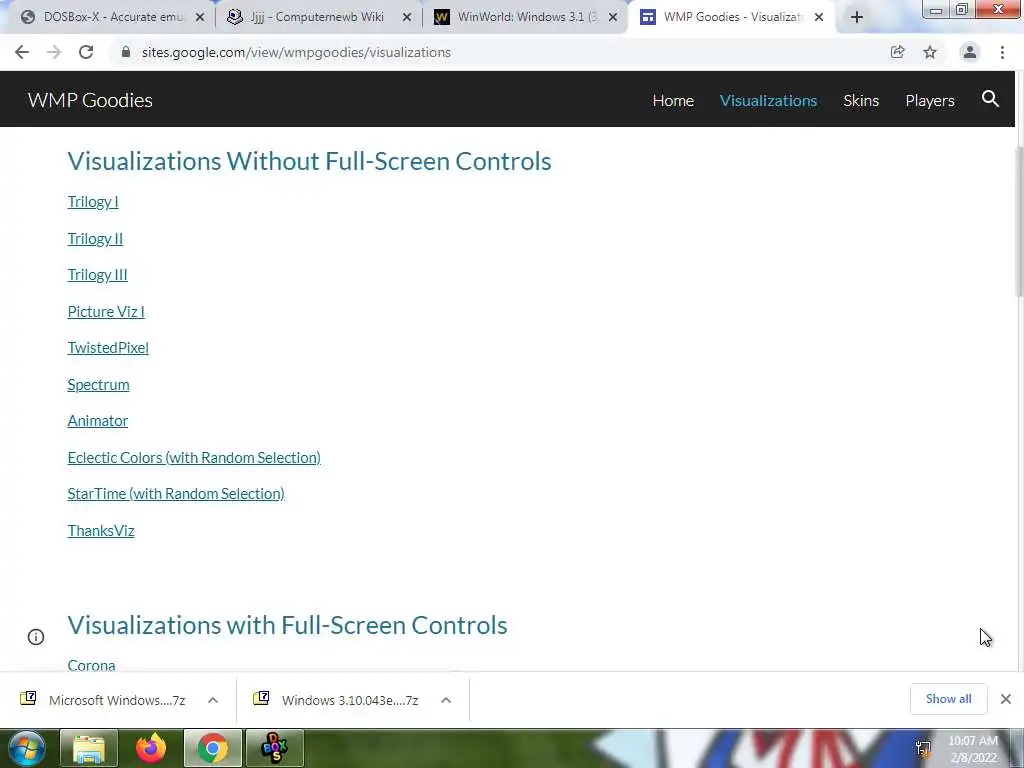Image resolution: width=1024 pixels, height=768 pixels.
Task: Expand options for Microsoft Windows 7z download
Action: (x=213, y=700)
